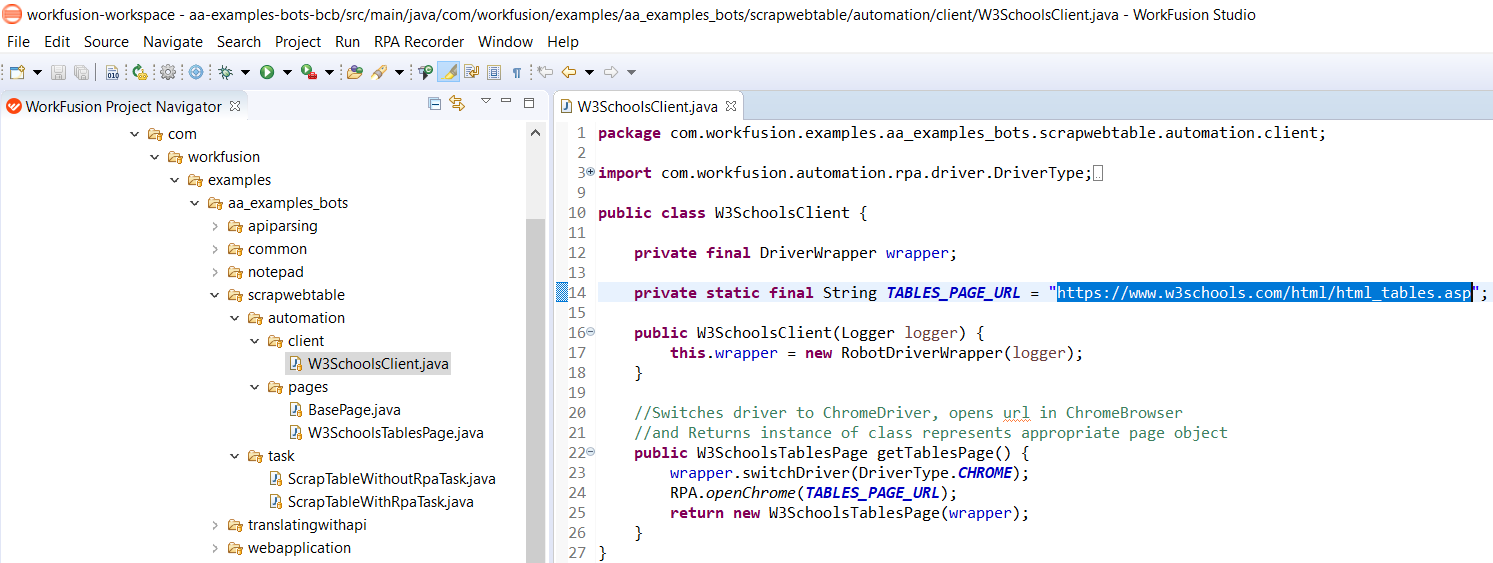Expand folded imports on line 3
The height and width of the screenshot is (563, 1493).
pos(590,172)
